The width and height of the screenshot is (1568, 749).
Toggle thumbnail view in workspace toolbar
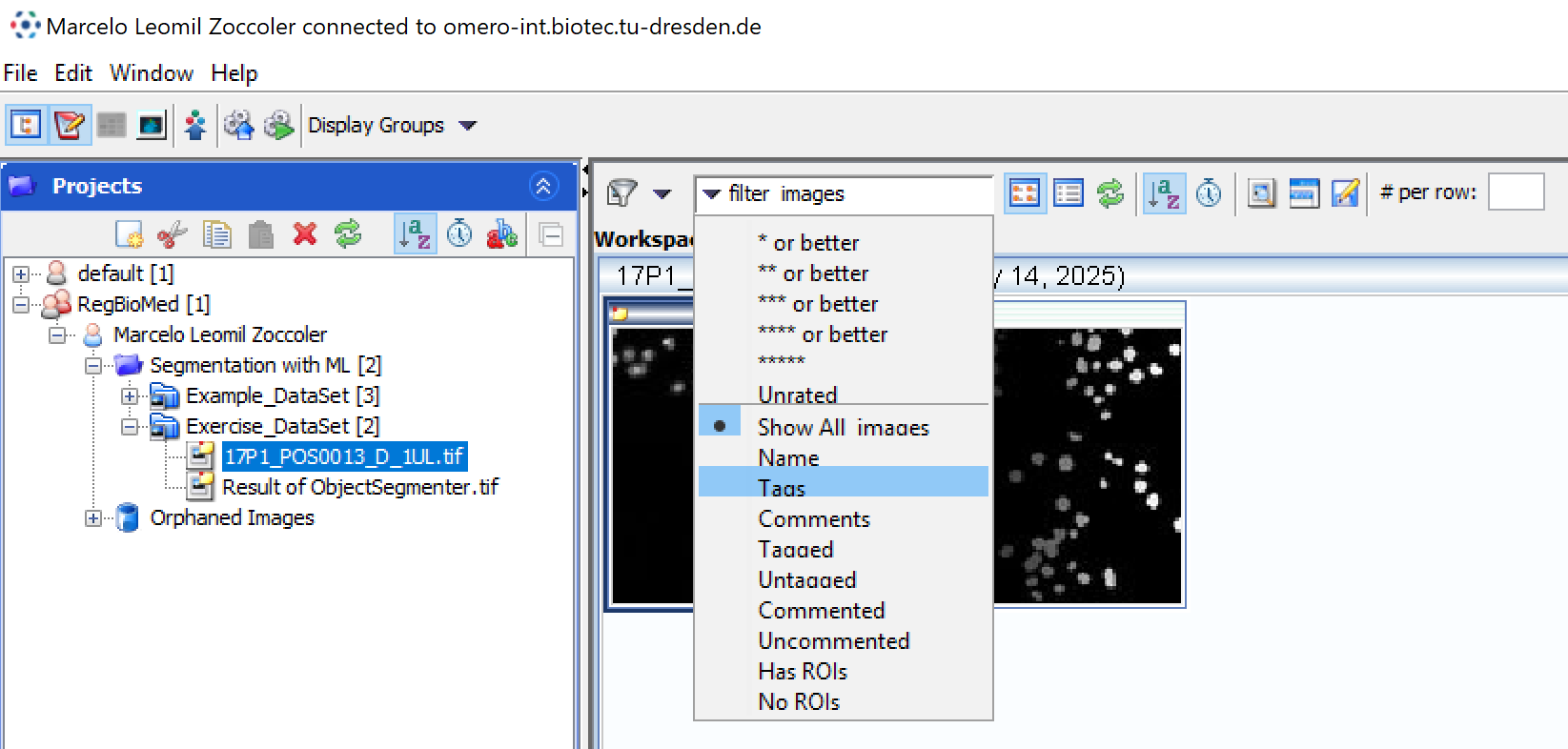point(1025,193)
